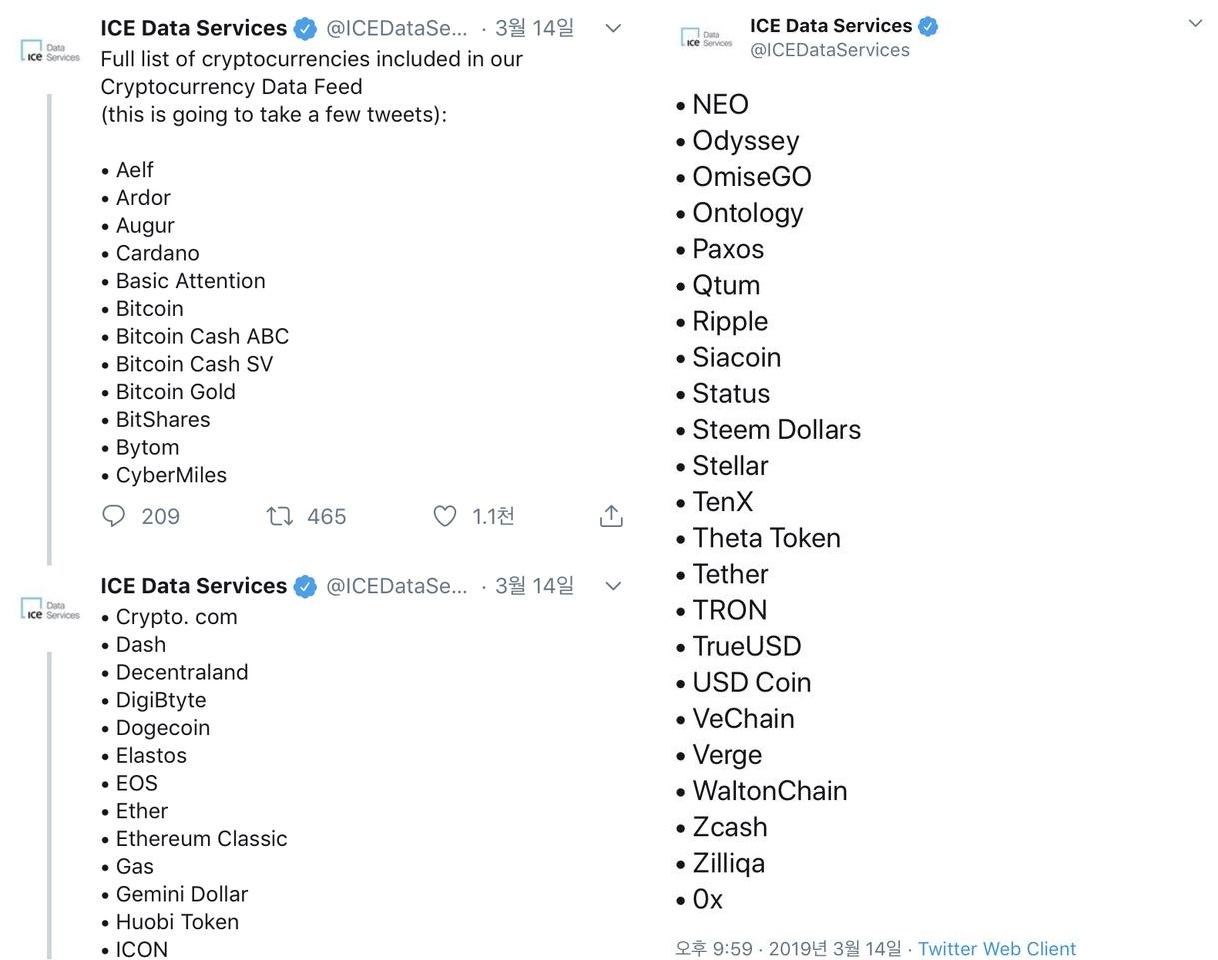Share the first tweet via upload icon
The image size is (1218, 960).
point(611,516)
